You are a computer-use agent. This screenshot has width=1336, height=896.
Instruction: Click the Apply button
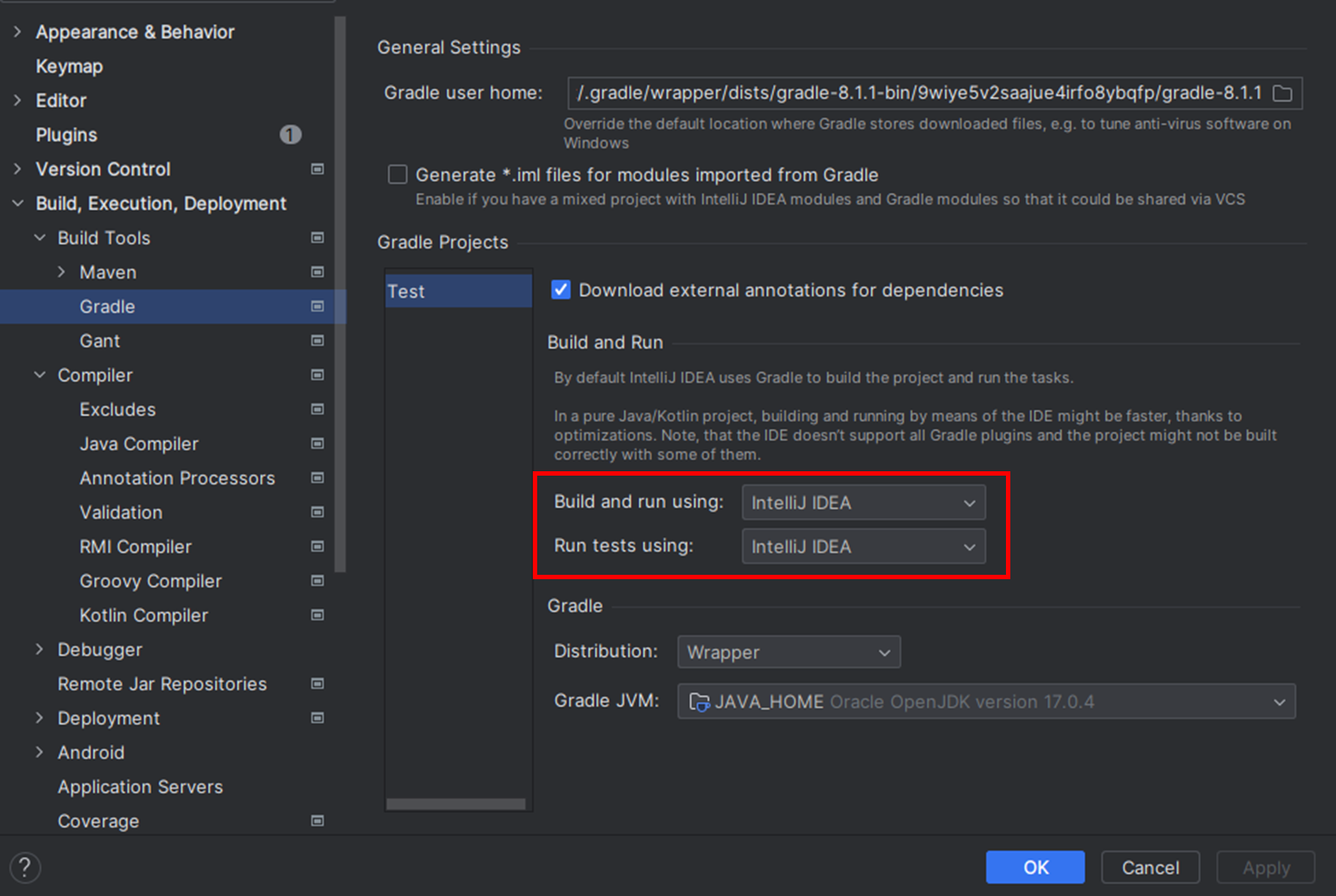pyautogui.click(x=1266, y=867)
